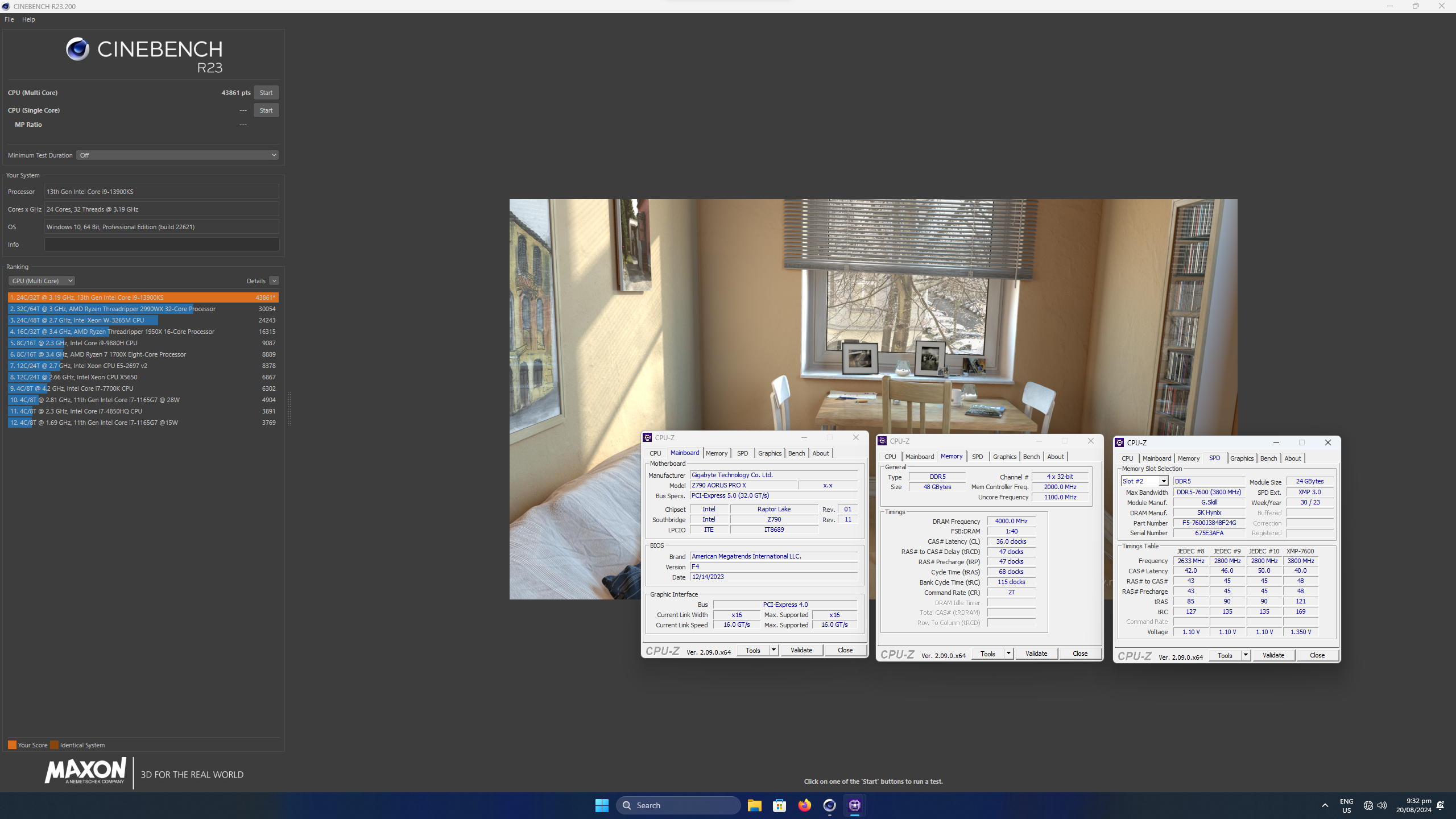
Task: Open Microsoft Store taskbar icon
Action: tap(779, 805)
